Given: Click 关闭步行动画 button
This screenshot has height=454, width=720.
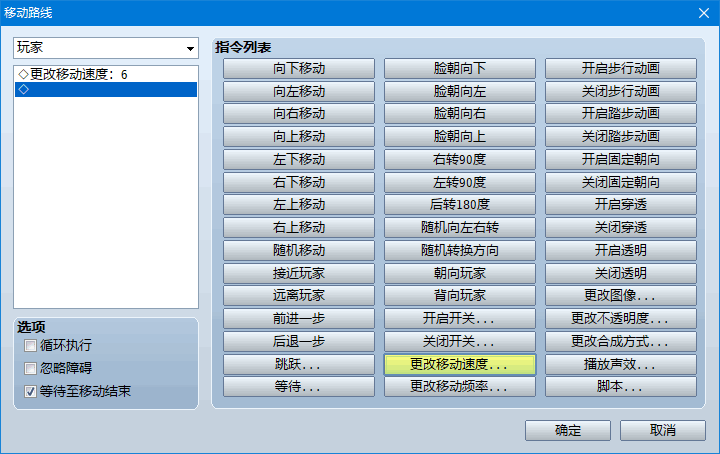Looking at the screenshot, I should 621,91.
